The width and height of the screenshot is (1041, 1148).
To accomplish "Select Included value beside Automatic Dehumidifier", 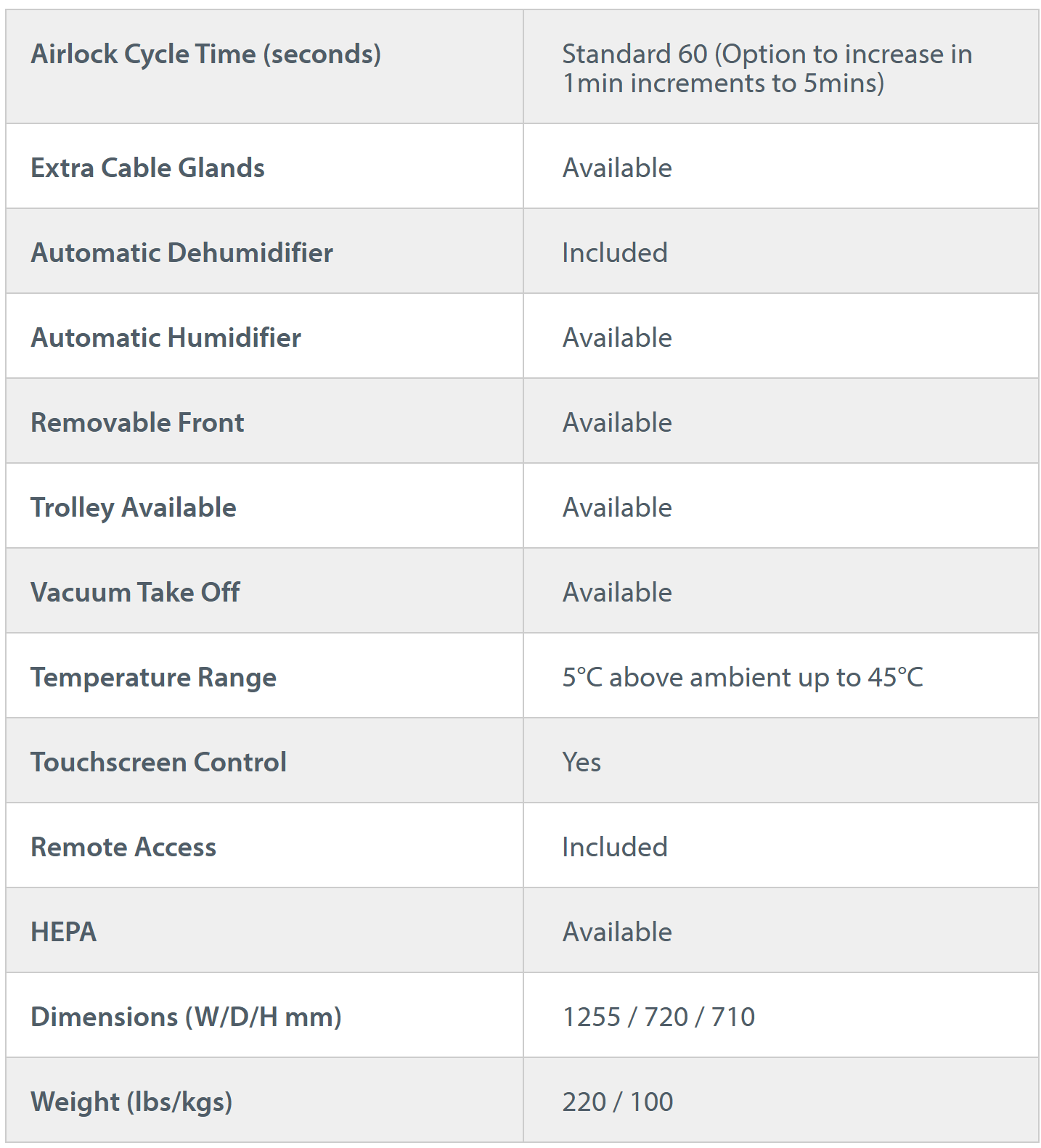I will (x=614, y=253).
